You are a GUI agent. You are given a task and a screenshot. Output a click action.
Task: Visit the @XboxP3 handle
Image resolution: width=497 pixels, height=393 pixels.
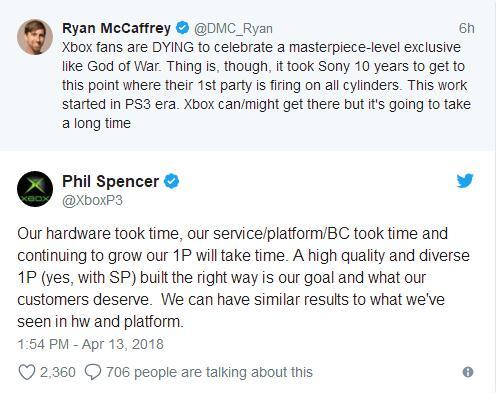pyautogui.click(x=93, y=201)
